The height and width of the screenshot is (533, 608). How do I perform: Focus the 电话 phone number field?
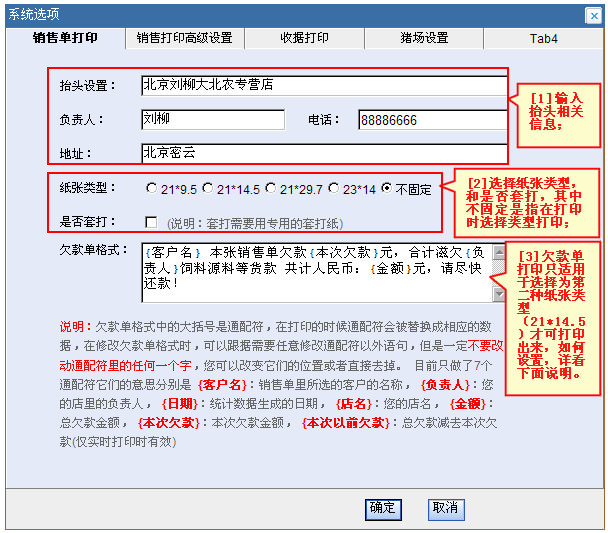[x=430, y=120]
